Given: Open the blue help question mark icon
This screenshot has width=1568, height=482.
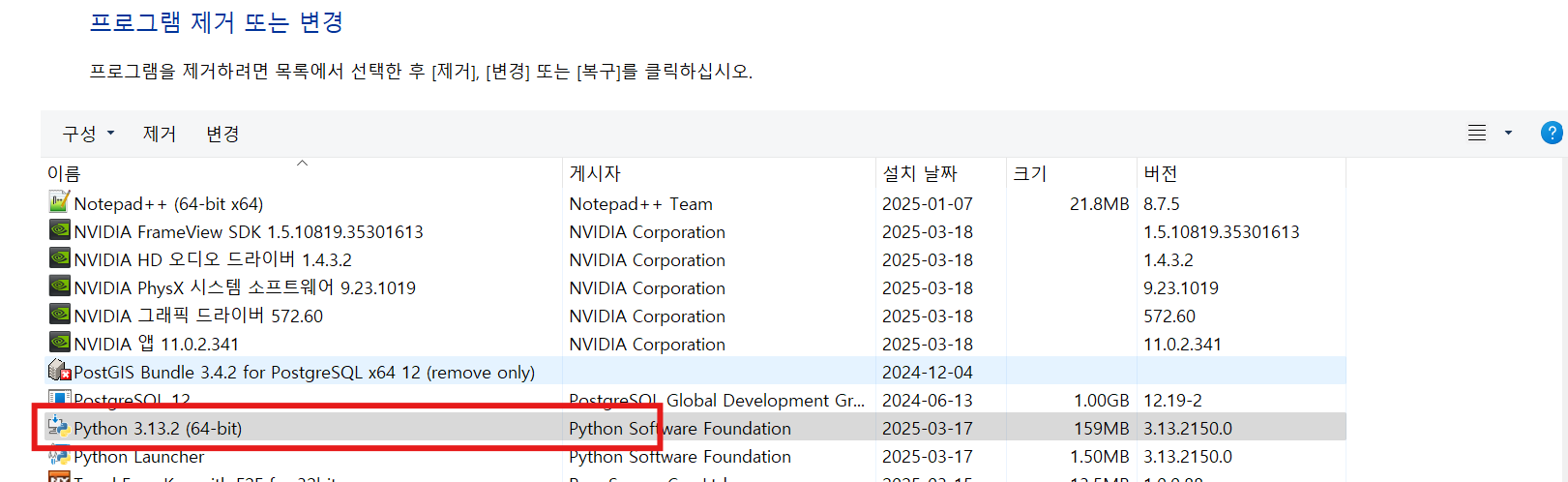Looking at the screenshot, I should pyautogui.click(x=1552, y=133).
